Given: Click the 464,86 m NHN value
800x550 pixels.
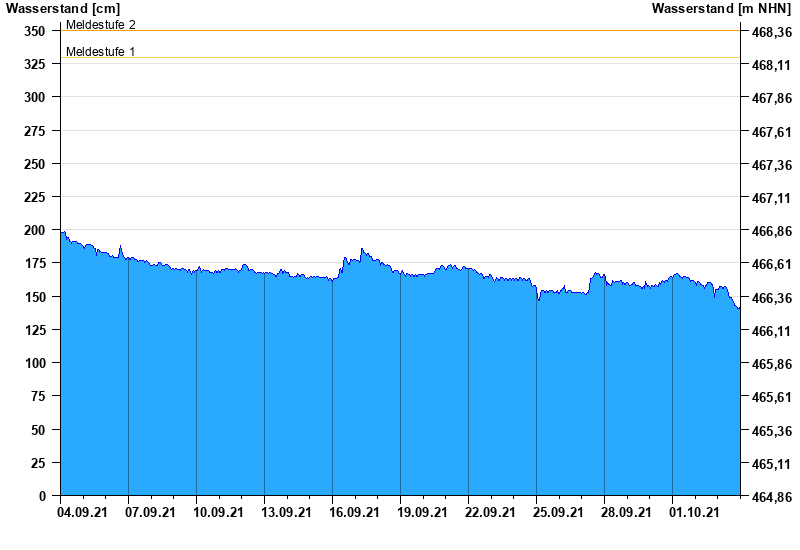Looking at the screenshot, I should click(x=772, y=497).
